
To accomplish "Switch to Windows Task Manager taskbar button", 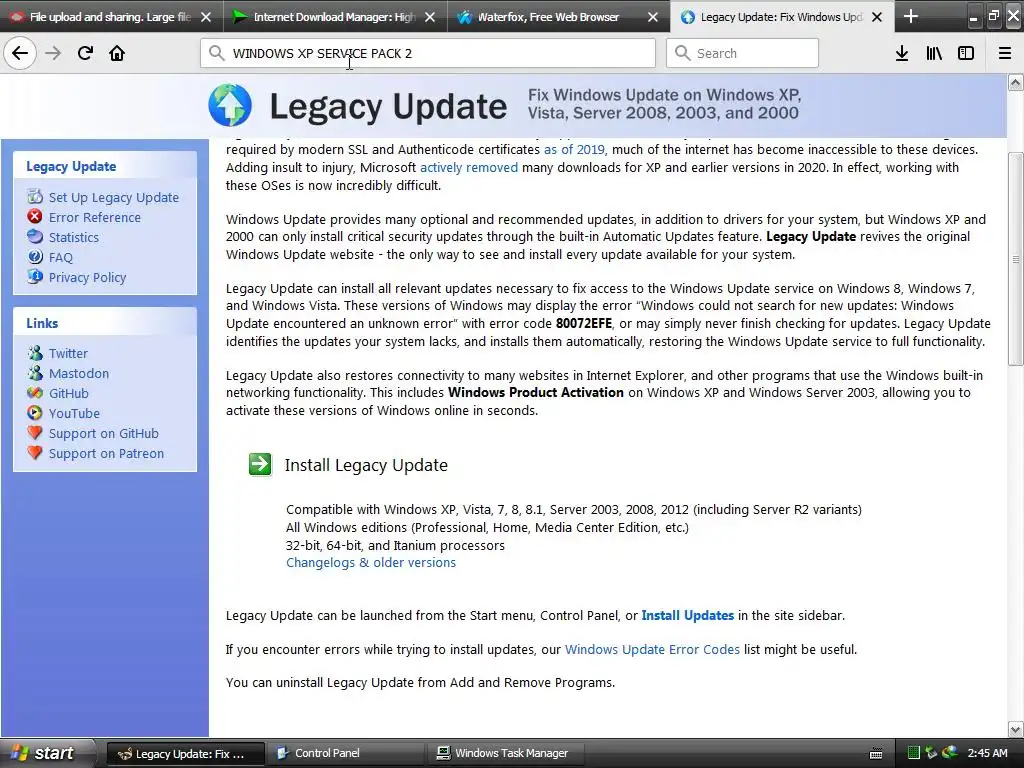I will (x=506, y=753).
